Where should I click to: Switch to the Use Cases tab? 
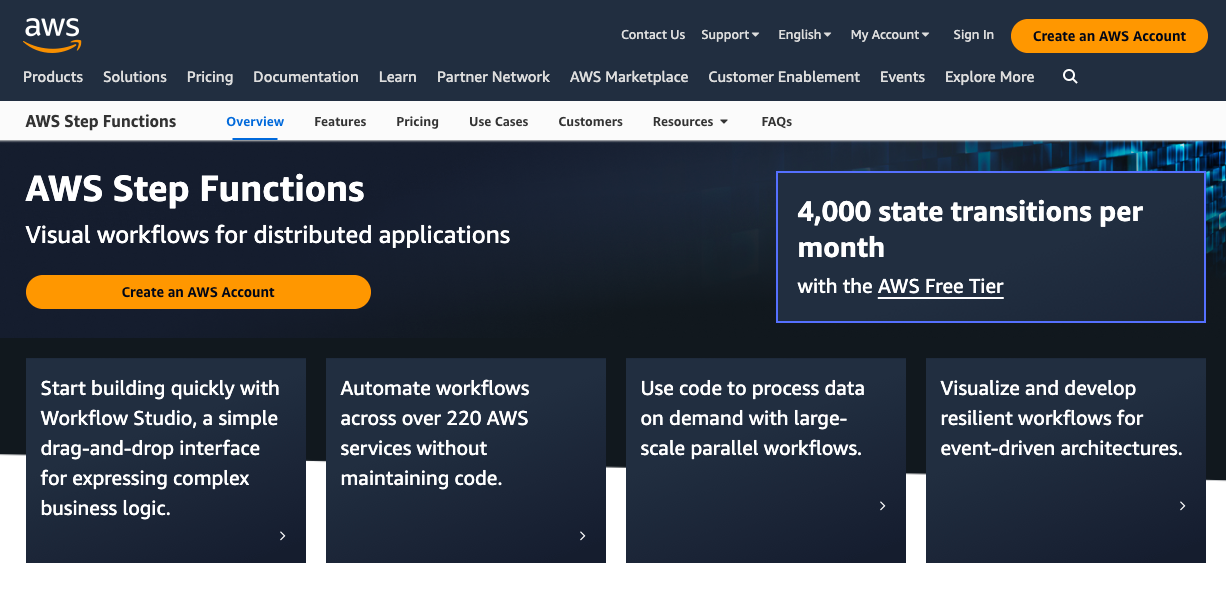(x=499, y=122)
